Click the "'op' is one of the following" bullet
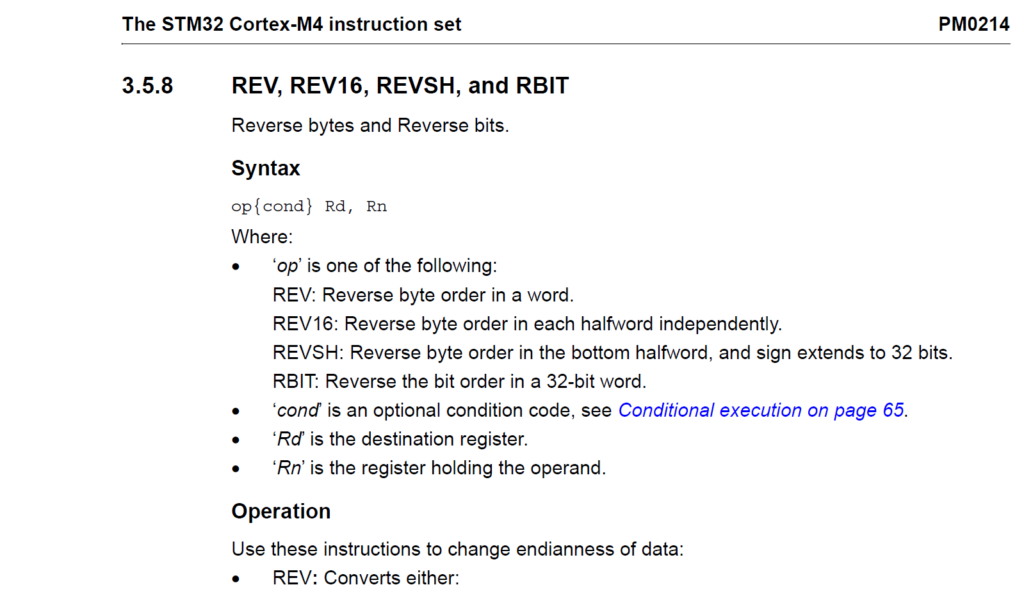This screenshot has width=1024, height=594. pos(385,266)
